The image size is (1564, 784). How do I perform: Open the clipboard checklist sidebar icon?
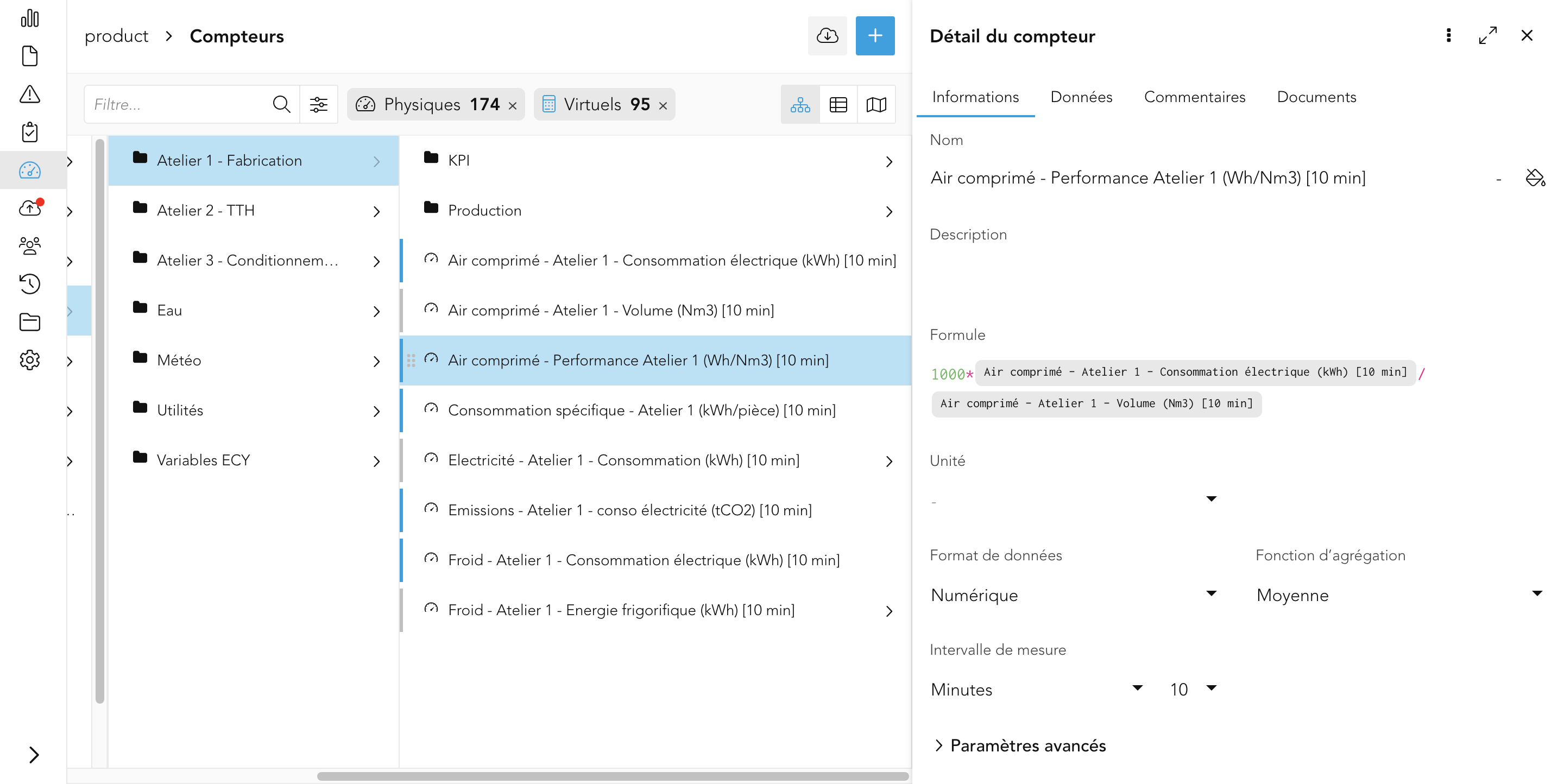(30, 132)
